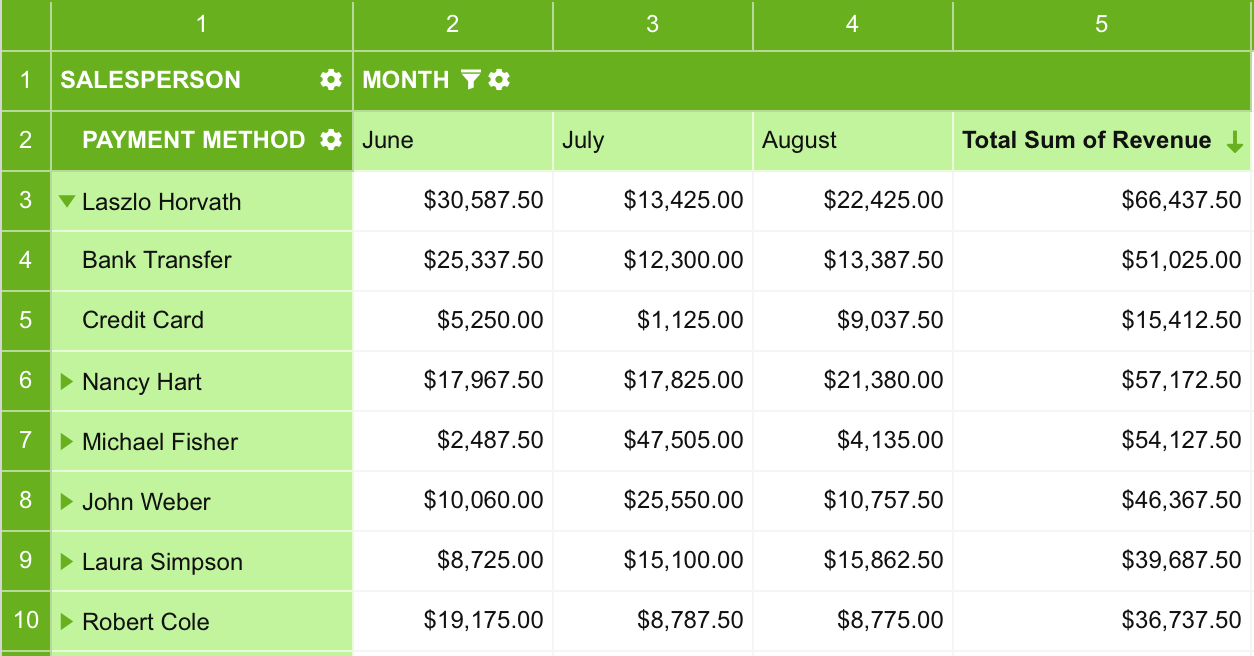Open settings gear on MONTH header
Viewport: 1254px width, 656px height.
[x=497, y=80]
